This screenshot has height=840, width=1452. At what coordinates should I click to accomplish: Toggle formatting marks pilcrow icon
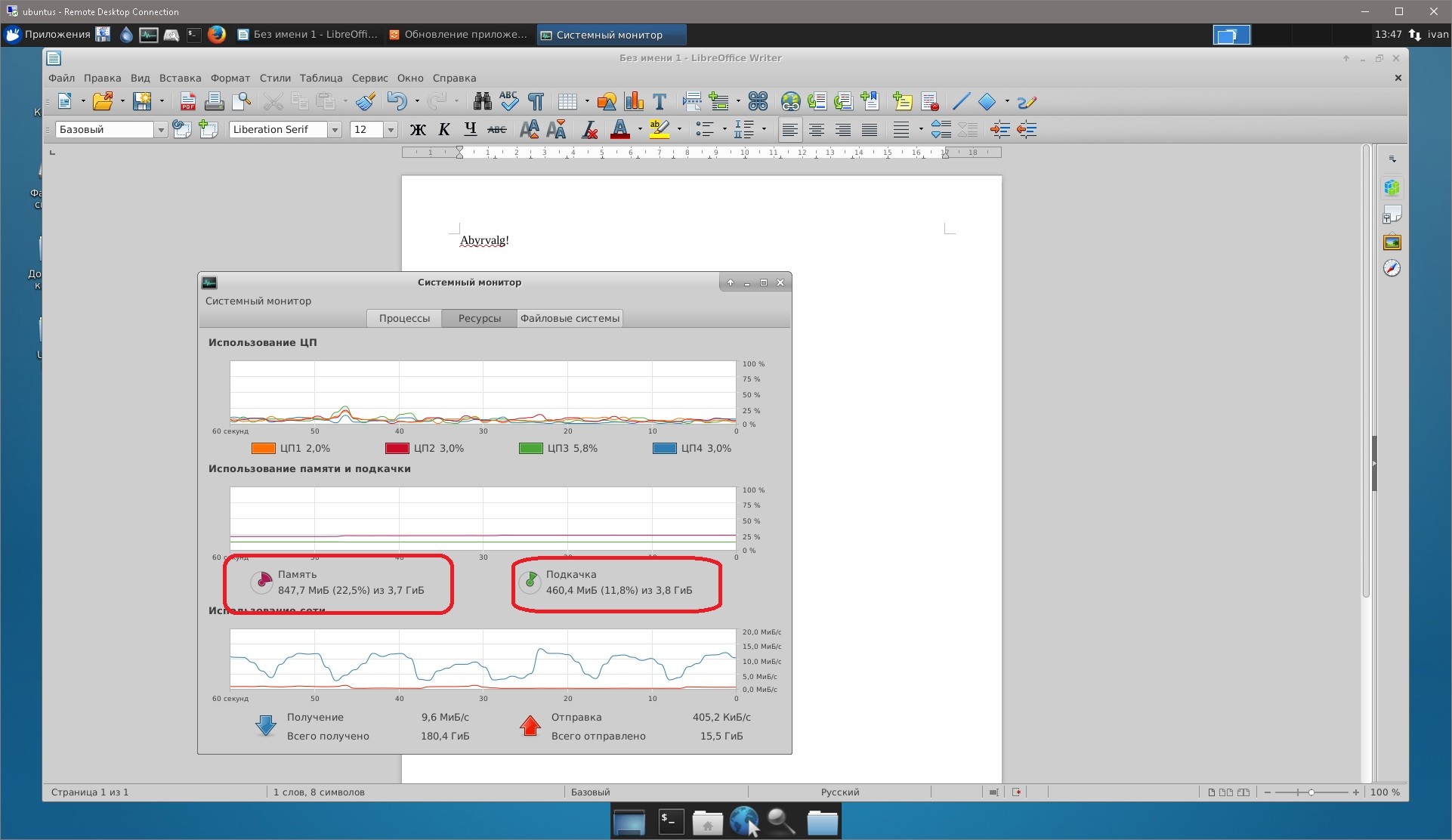click(x=536, y=101)
